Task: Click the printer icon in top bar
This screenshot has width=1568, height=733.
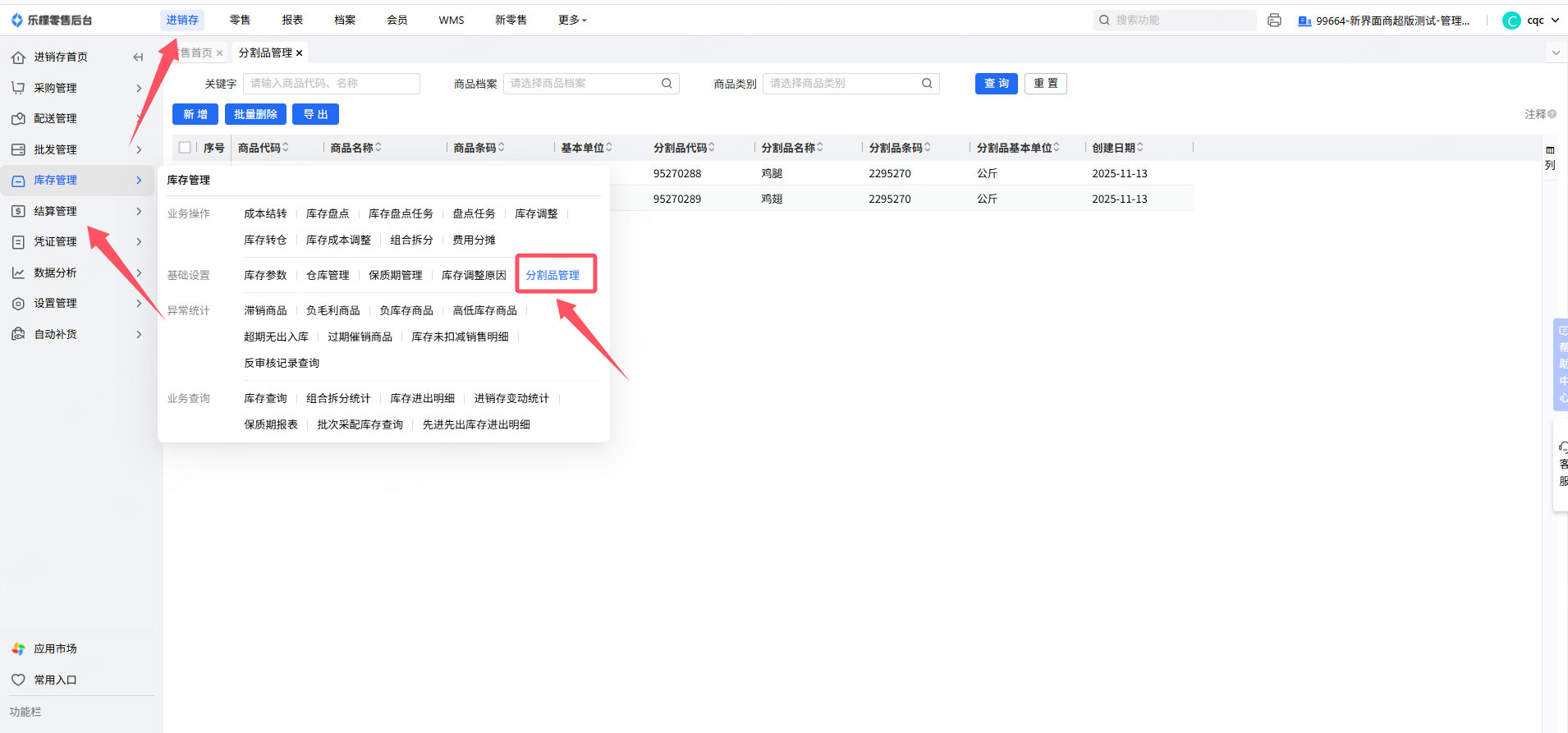Action: (x=1274, y=21)
